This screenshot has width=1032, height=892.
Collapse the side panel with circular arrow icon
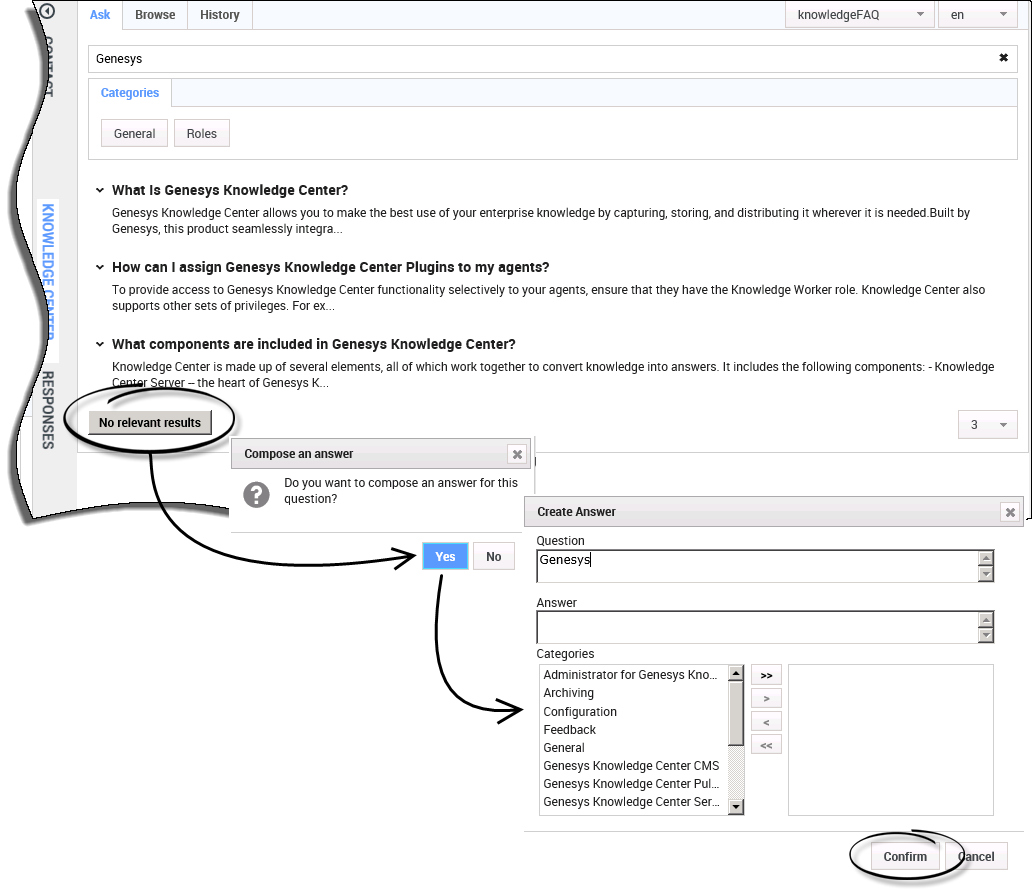pos(47,11)
